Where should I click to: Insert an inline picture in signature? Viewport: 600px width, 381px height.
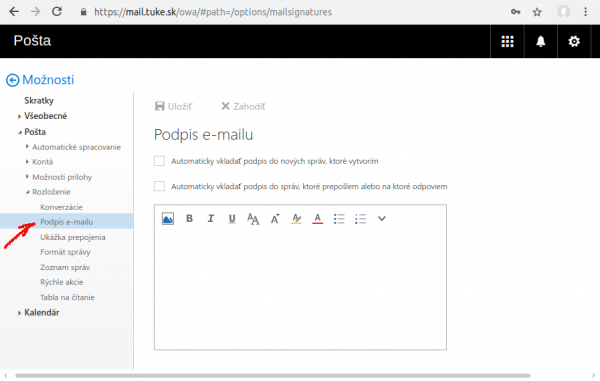[168, 219]
